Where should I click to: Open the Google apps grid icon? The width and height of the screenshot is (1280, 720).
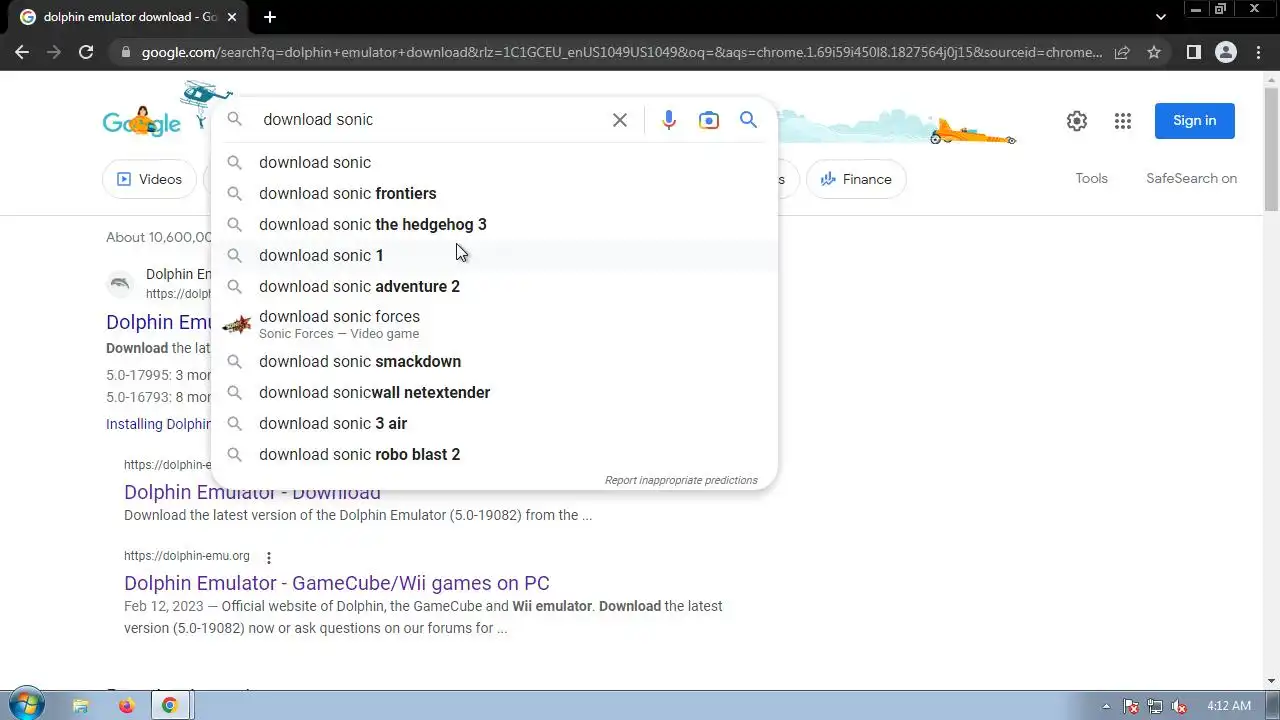point(1123,121)
